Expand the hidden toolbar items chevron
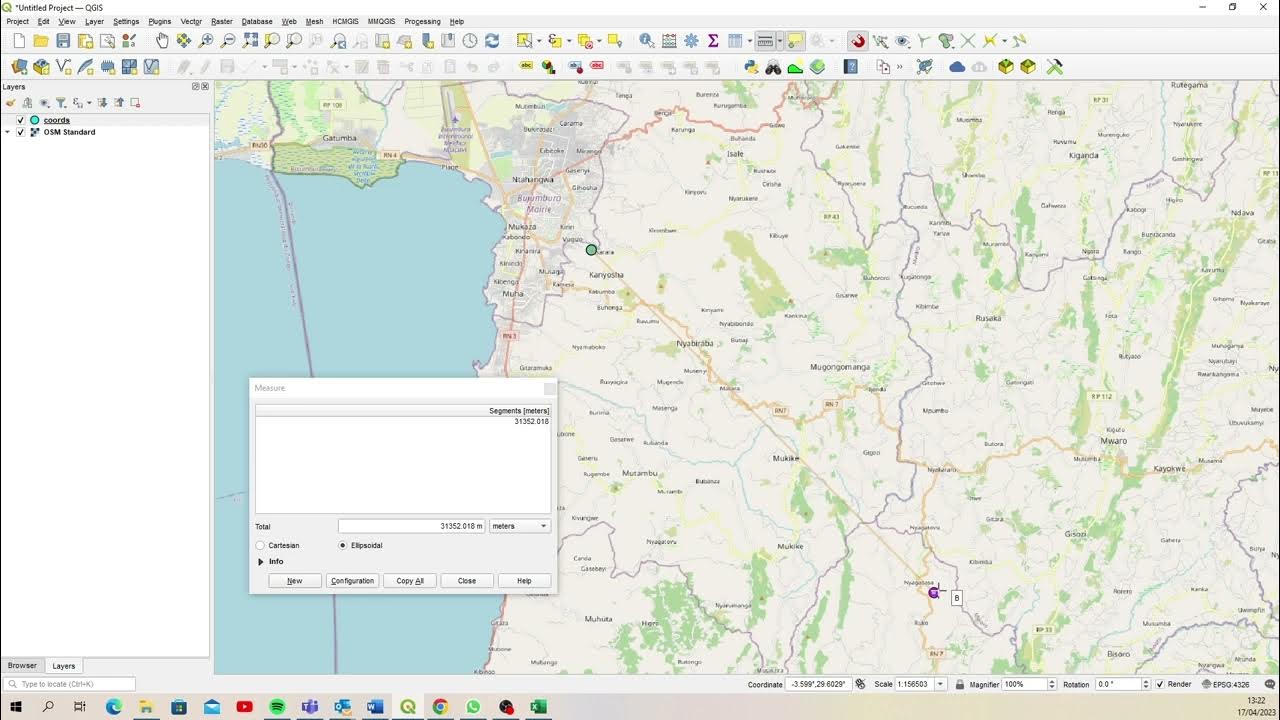The width and height of the screenshot is (1280, 720). click(900, 67)
